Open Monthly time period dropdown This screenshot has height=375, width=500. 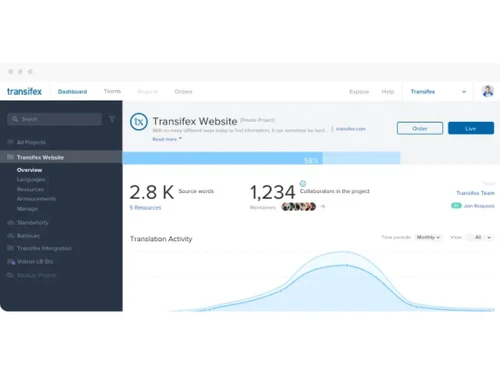pyautogui.click(x=428, y=237)
